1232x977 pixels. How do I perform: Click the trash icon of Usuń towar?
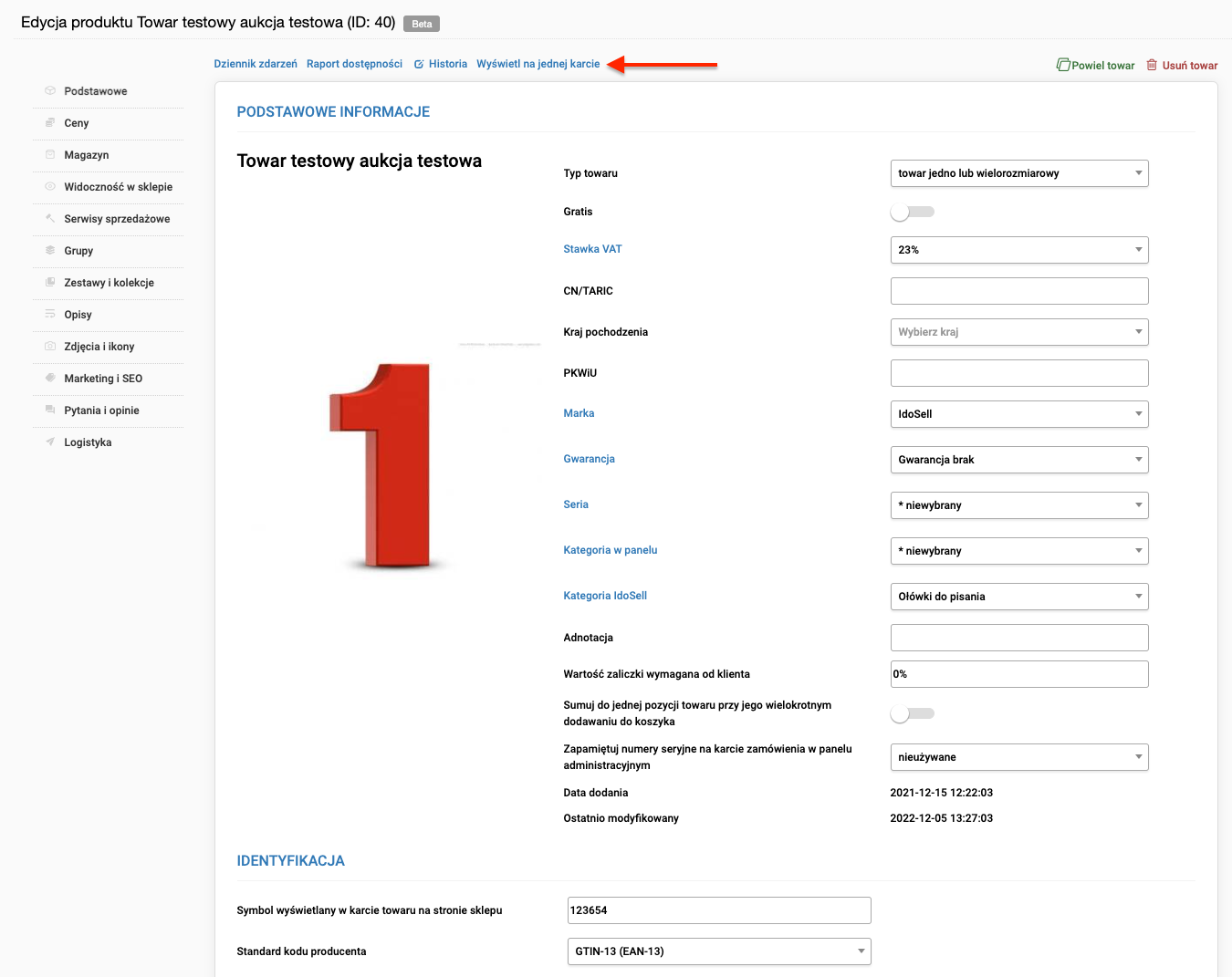pyautogui.click(x=1152, y=65)
